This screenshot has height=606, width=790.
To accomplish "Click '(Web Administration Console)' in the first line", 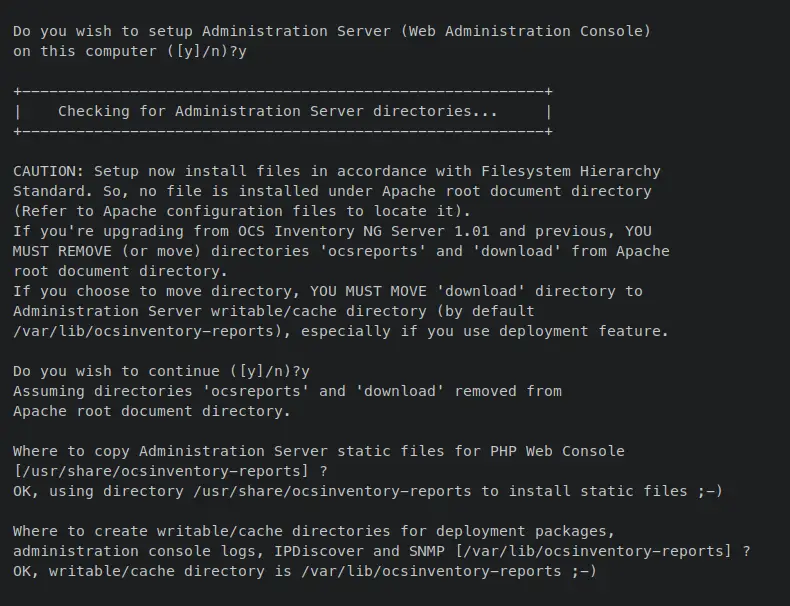I will click(x=526, y=31).
